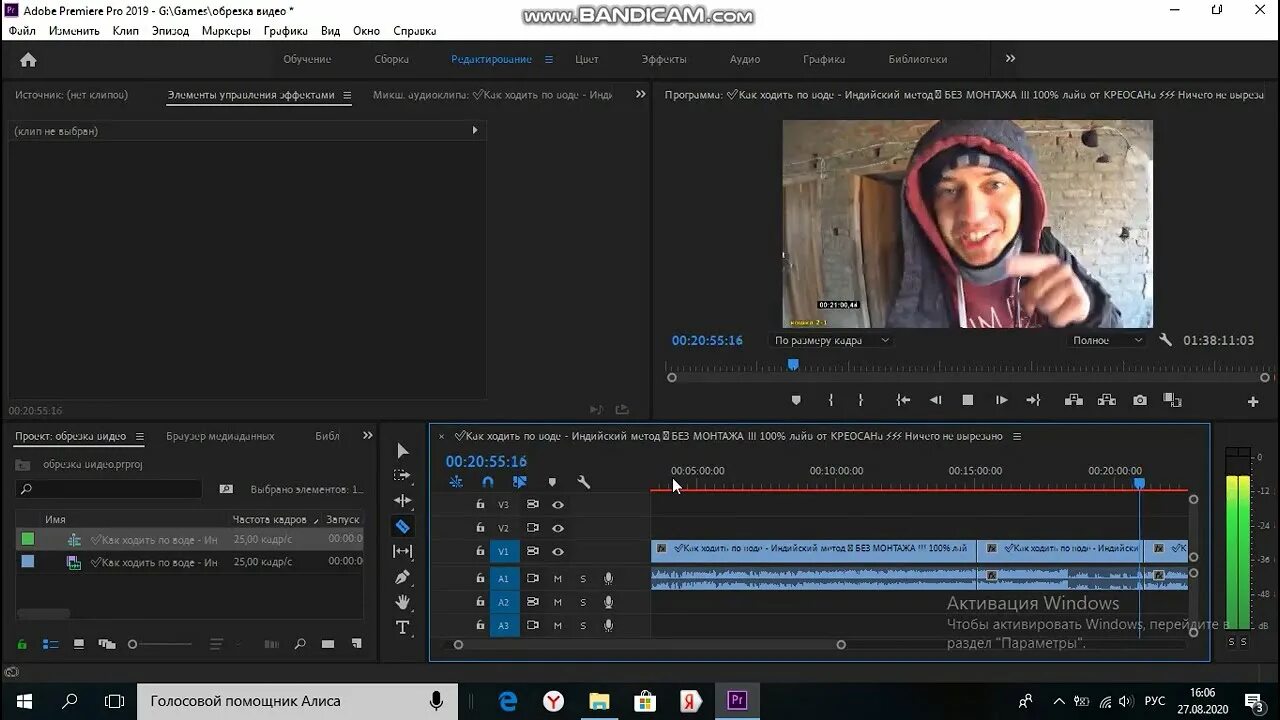Switch to the Цвет workspace tab
This screenshot has width=1280, height=720.
click(586, 58)
